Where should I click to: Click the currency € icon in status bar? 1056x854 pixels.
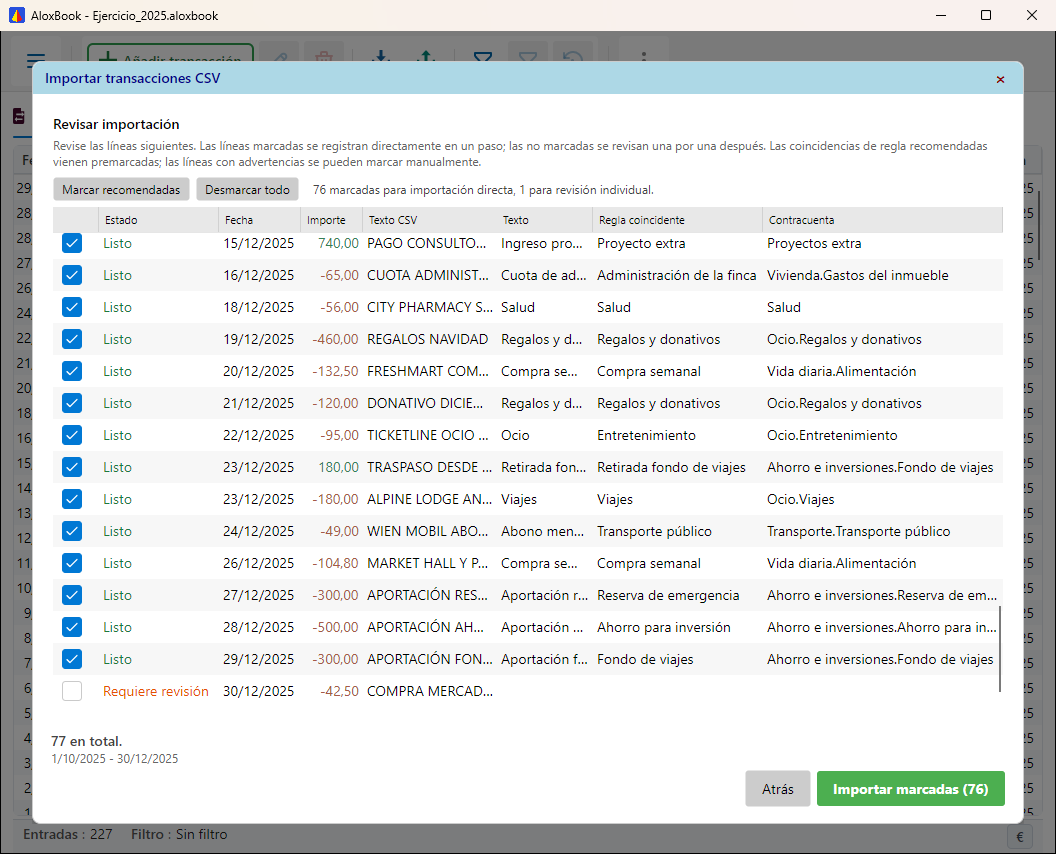[x=1020, y=836]
